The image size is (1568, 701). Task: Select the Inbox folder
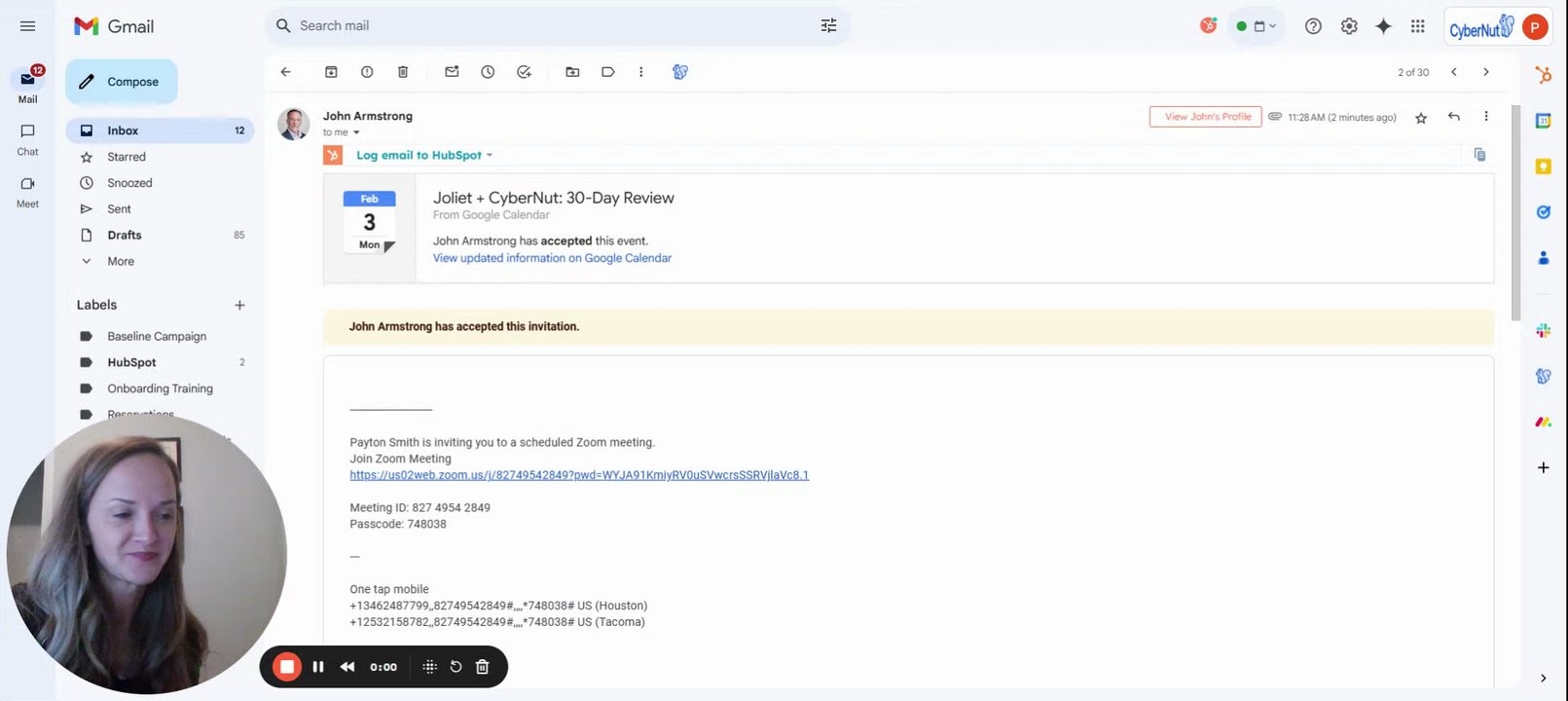pos(161,130)
